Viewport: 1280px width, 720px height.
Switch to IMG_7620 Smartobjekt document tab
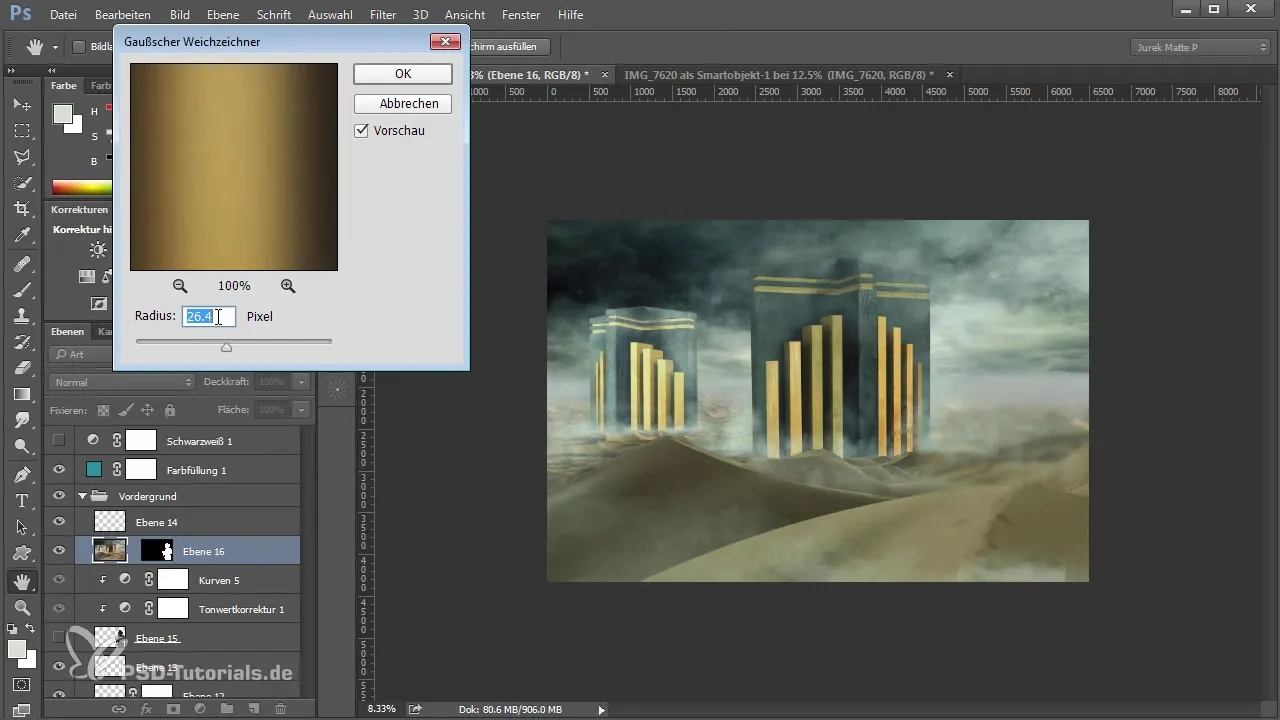[x=778, y=75]
